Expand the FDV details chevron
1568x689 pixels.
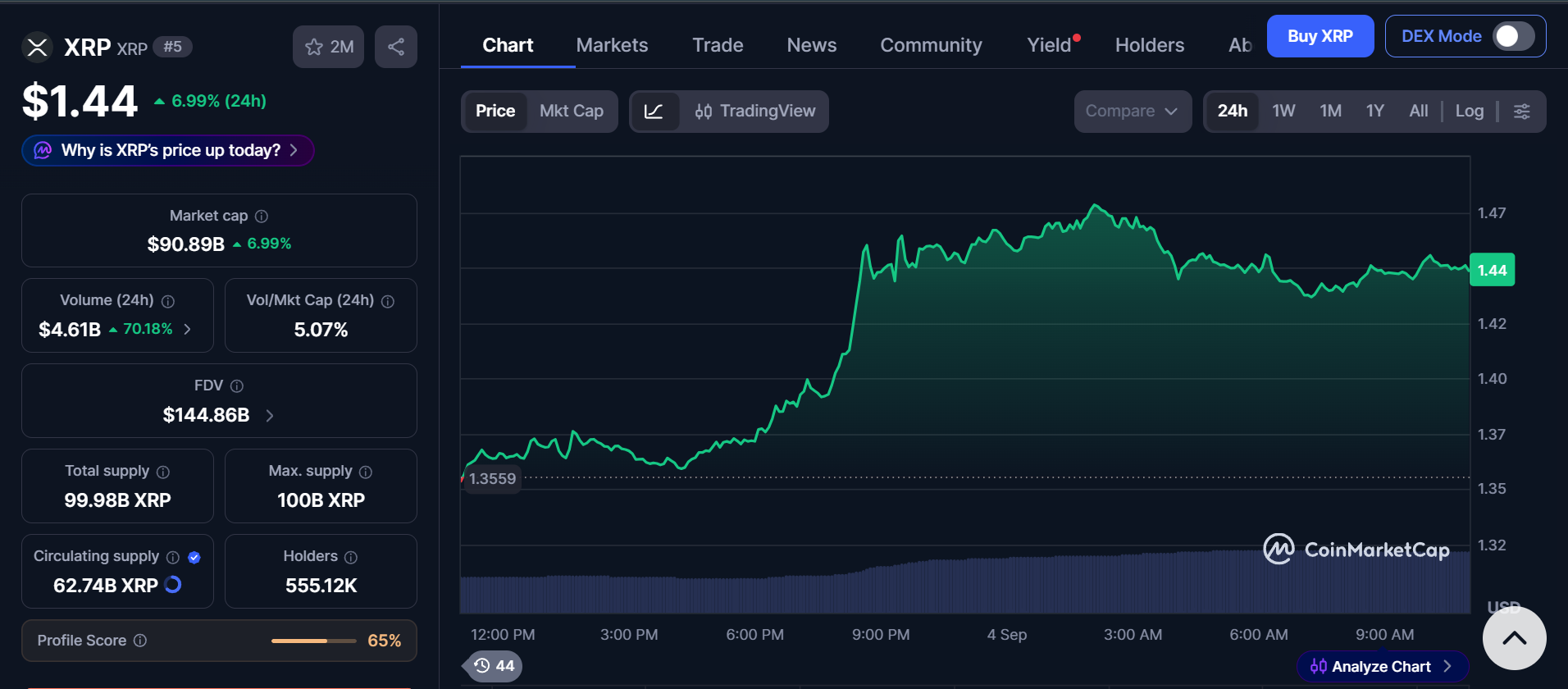[x=270, y=416]
